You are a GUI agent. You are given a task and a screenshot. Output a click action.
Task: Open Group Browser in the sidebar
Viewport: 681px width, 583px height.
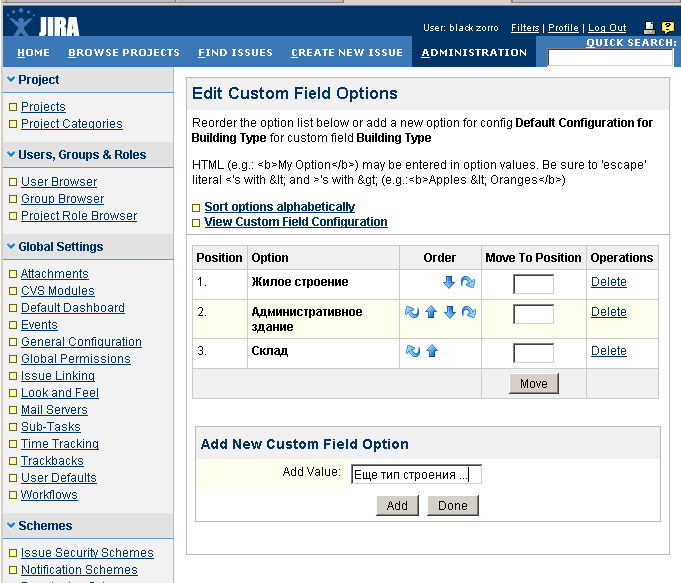point(63,199)
